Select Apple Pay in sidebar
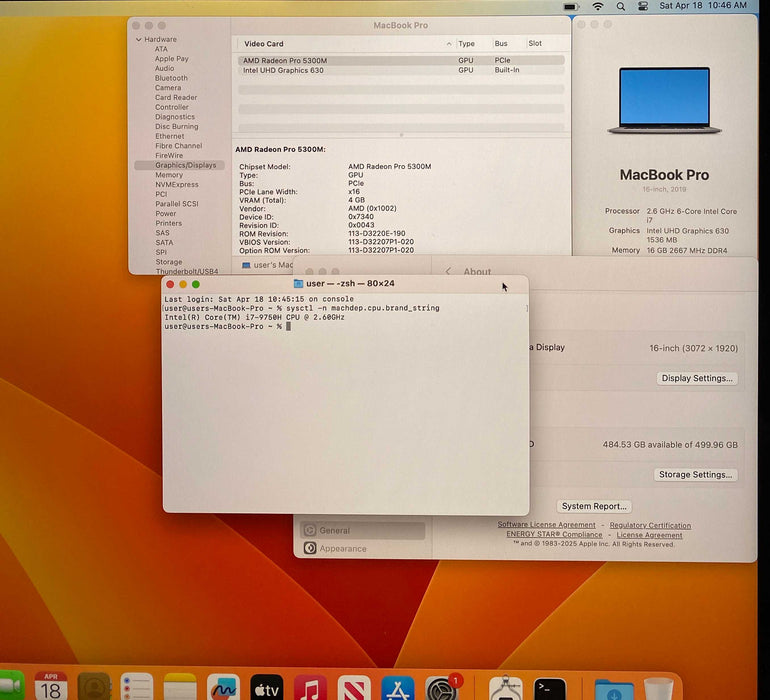Image resolution: width=770 pixels, height=700 pixels. tap(171, 58)
